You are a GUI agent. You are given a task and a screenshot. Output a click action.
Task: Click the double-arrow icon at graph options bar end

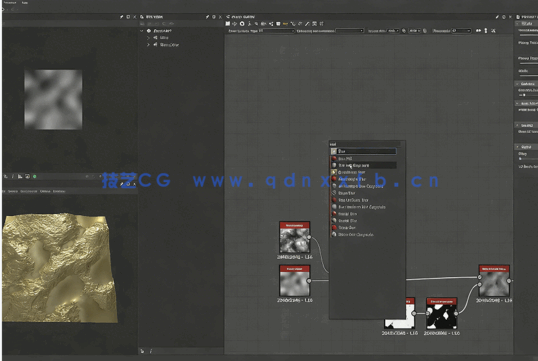[x=478, y=31]
